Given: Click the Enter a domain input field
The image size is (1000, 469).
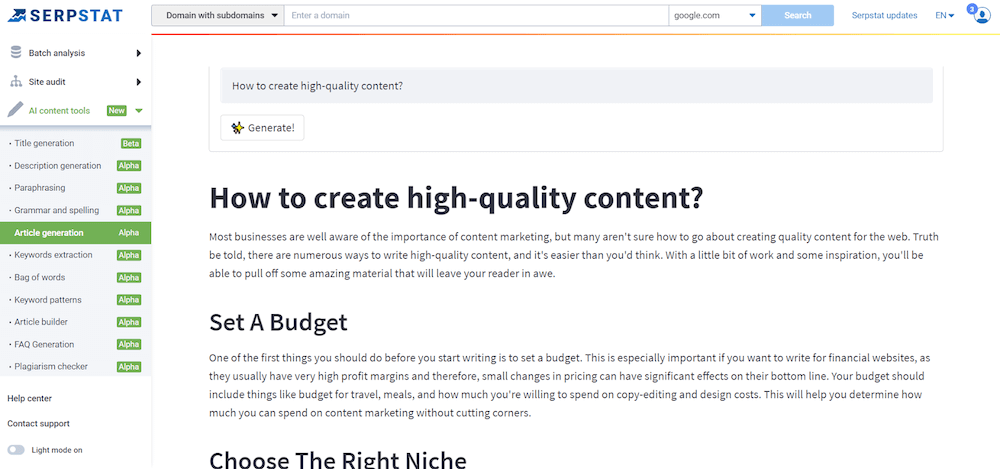Looking at the screenshot, I should click(475, 15).
